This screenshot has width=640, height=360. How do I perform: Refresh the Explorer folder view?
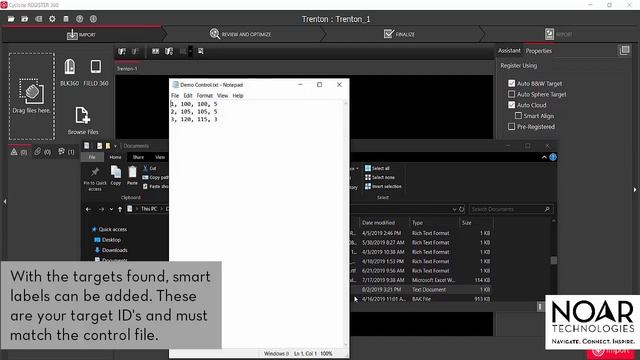pos(462,209)
